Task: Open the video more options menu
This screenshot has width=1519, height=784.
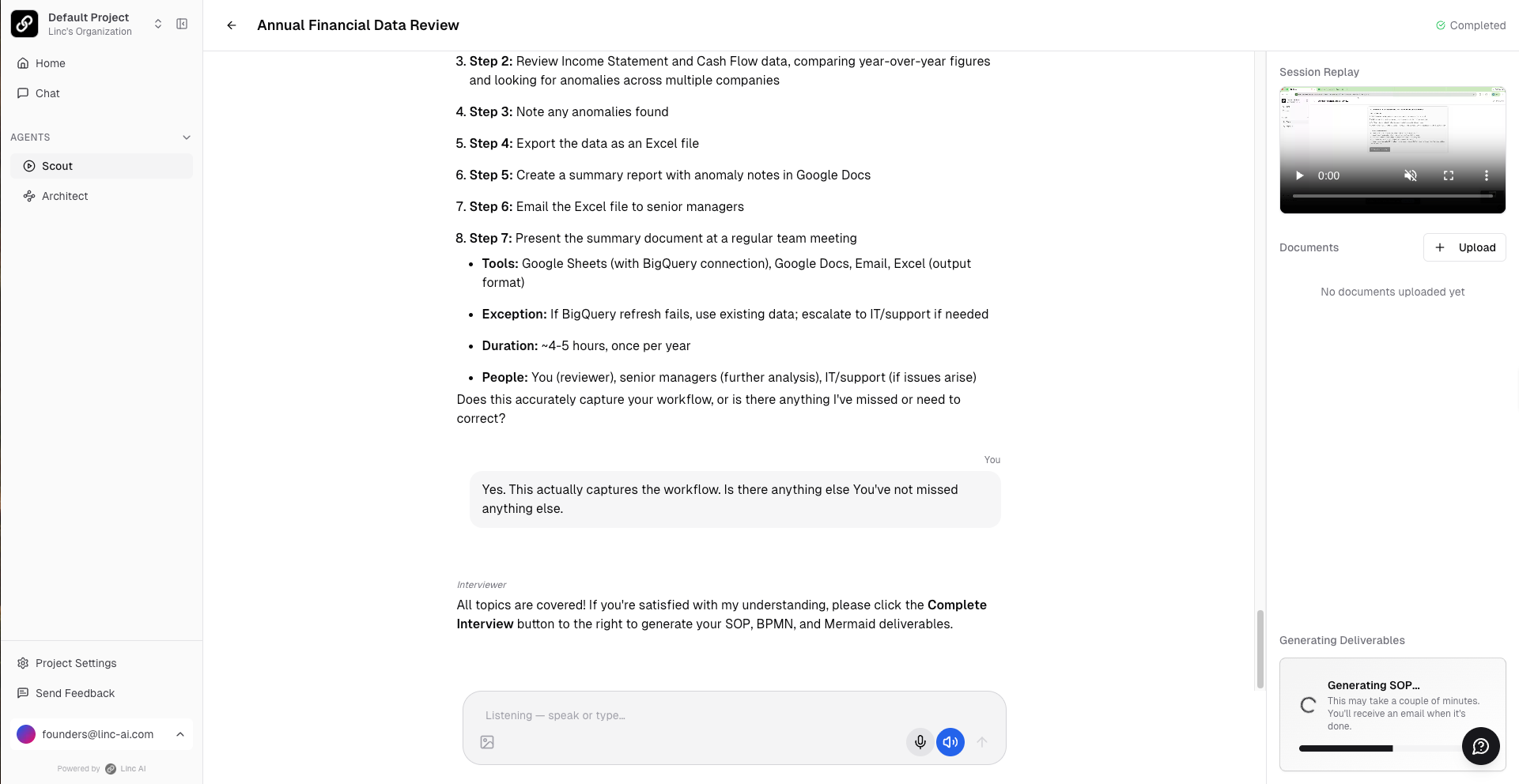Action: 1486,175
